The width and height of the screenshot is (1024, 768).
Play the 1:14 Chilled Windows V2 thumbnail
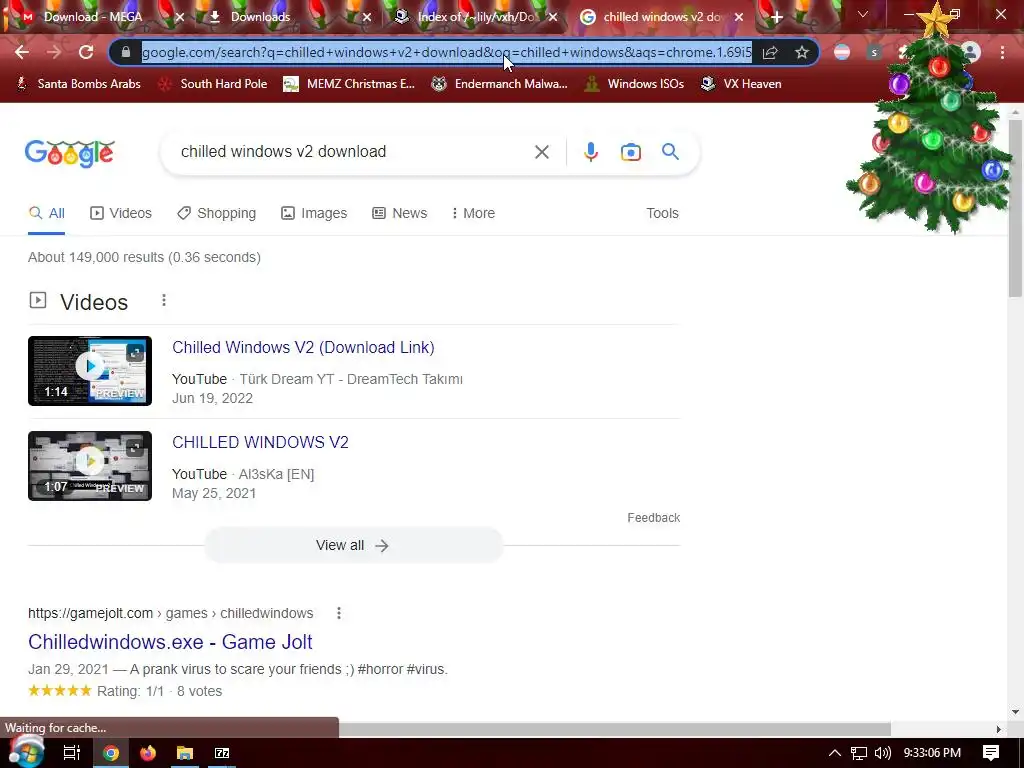[90, 371]
